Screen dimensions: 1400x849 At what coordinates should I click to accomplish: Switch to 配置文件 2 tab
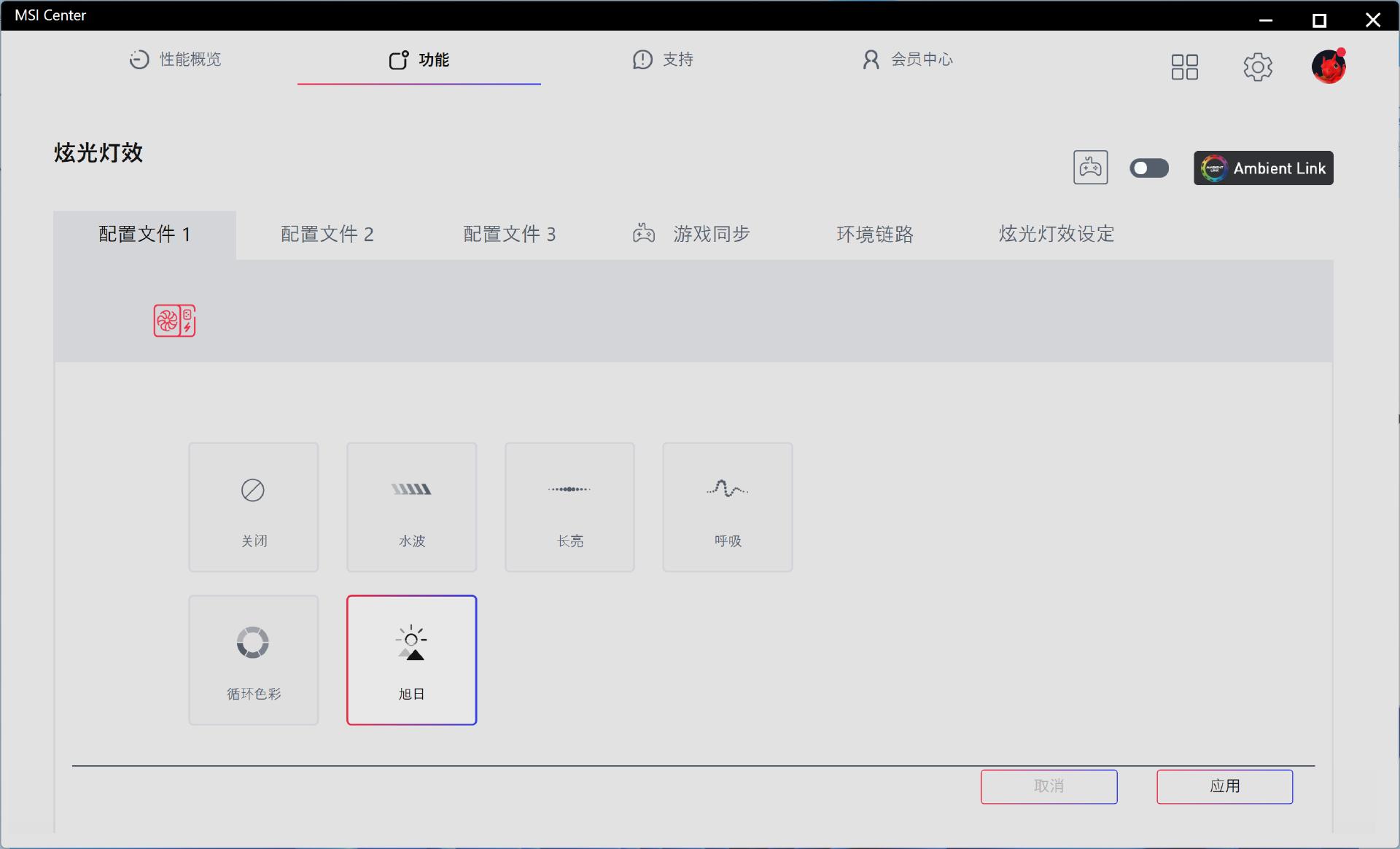tap(327, 234)
